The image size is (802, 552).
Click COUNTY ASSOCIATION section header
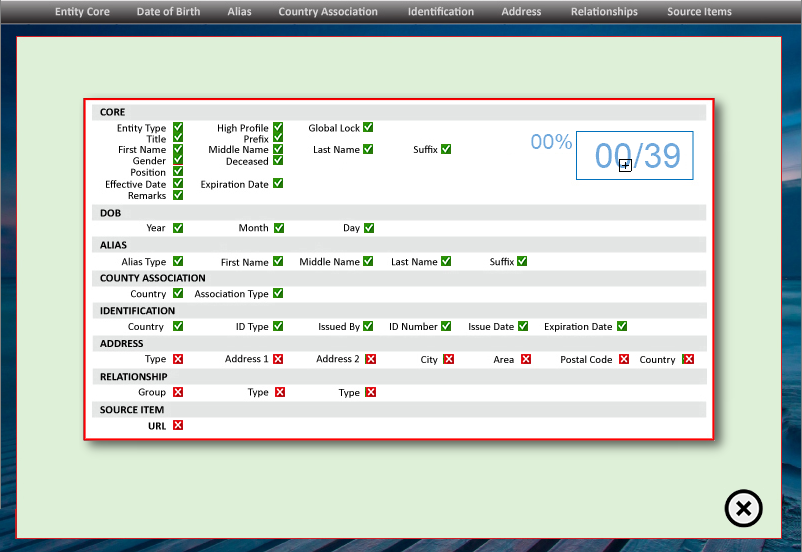tap(399, 278)
